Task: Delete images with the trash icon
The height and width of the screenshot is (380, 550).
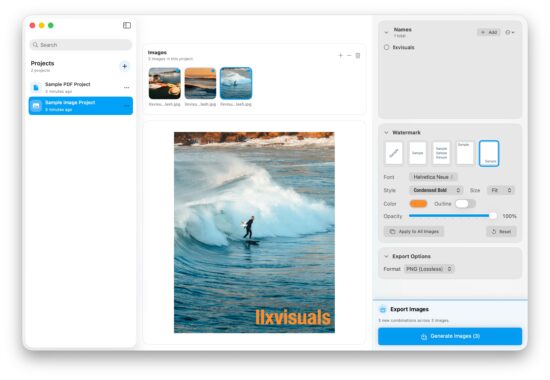Action: [x=358, y=55]
